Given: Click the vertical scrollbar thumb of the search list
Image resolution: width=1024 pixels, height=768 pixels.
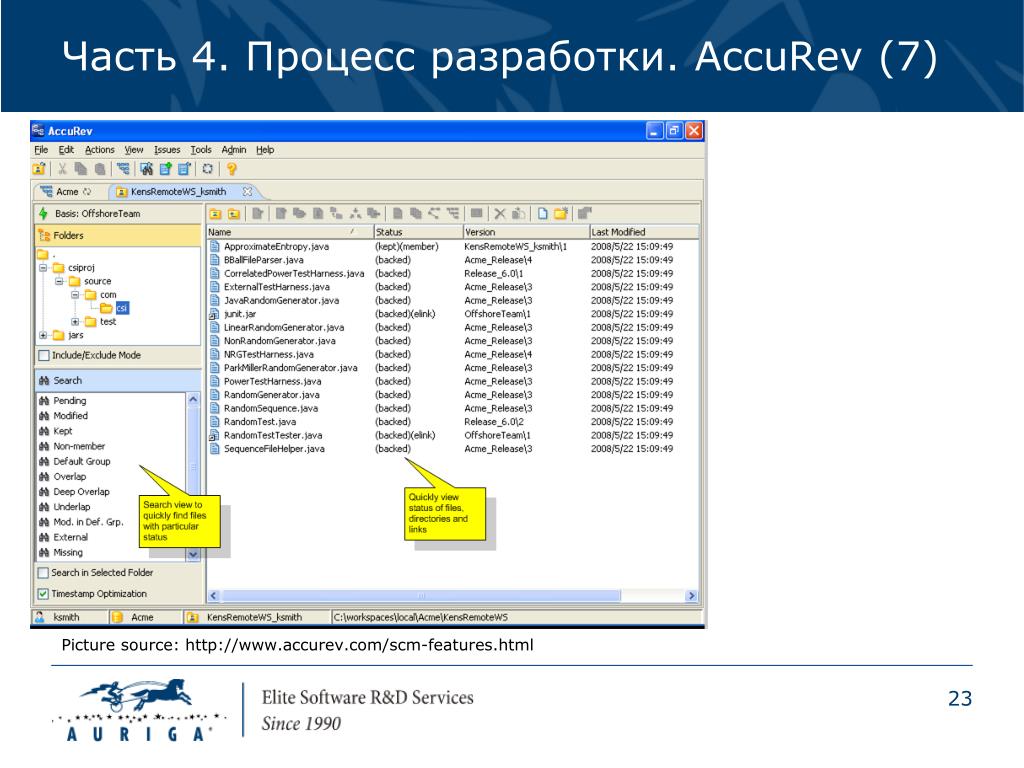Looking at the screenshot, I should click(193, 467).
